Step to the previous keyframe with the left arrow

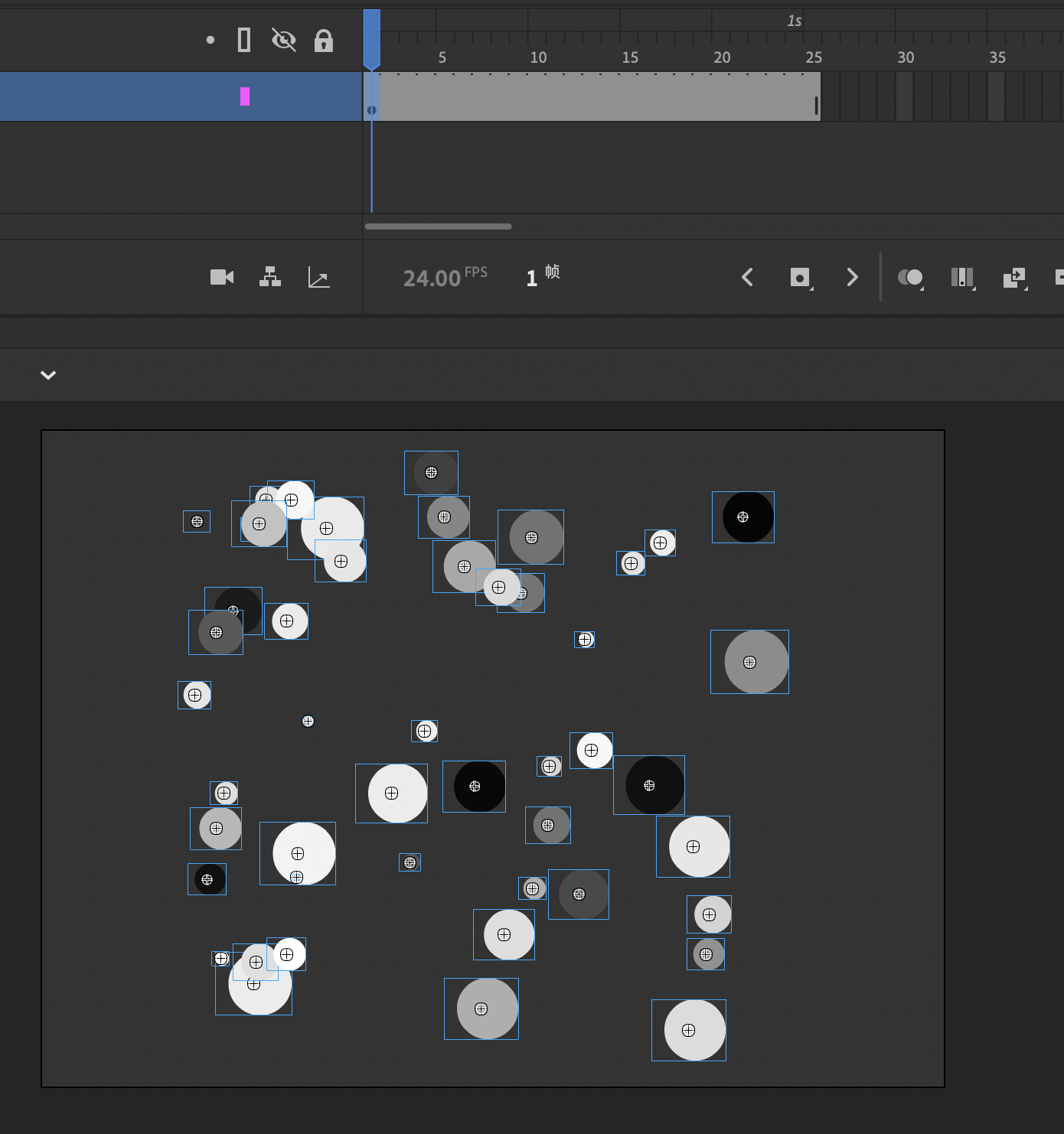[x=748, y=277]
